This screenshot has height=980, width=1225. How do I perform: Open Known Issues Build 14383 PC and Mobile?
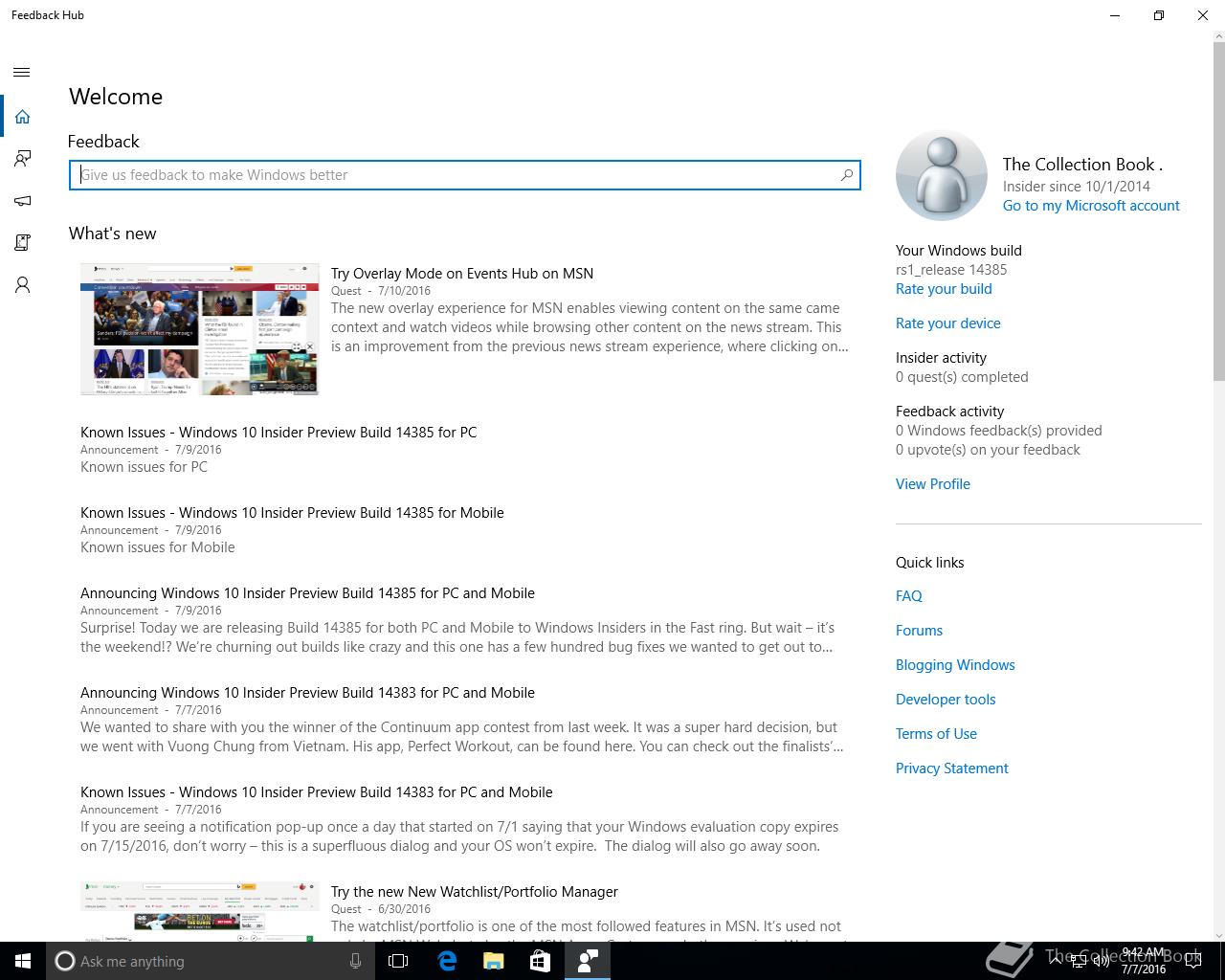317,792
